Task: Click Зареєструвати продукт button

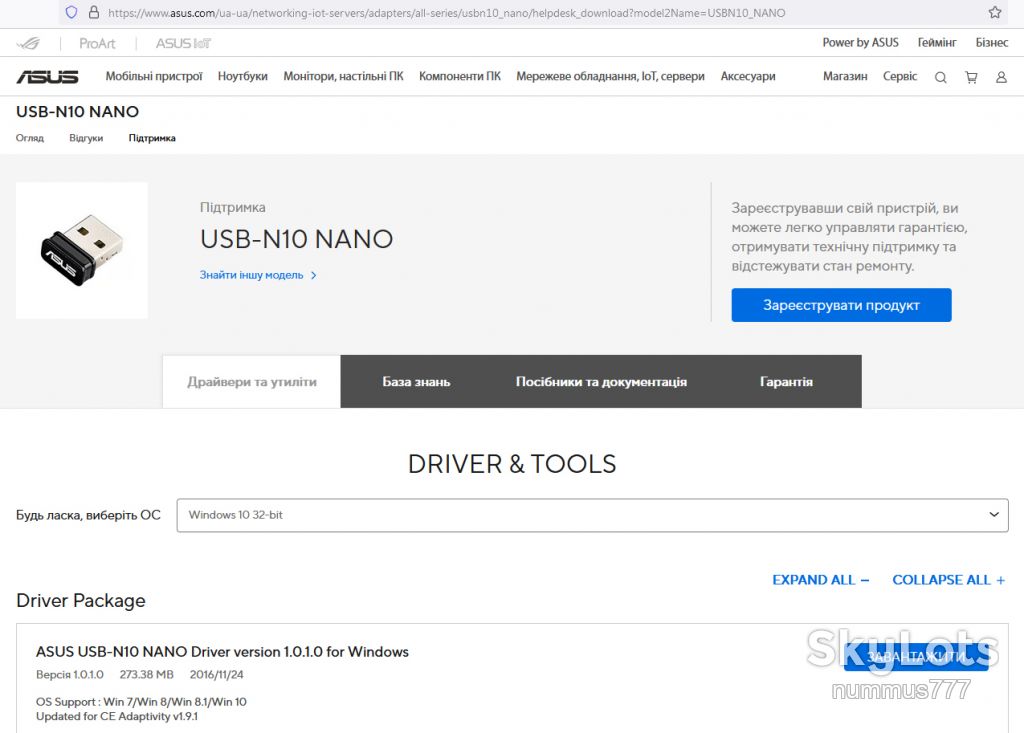Action: pyautogui.click(x=841, y=305)
